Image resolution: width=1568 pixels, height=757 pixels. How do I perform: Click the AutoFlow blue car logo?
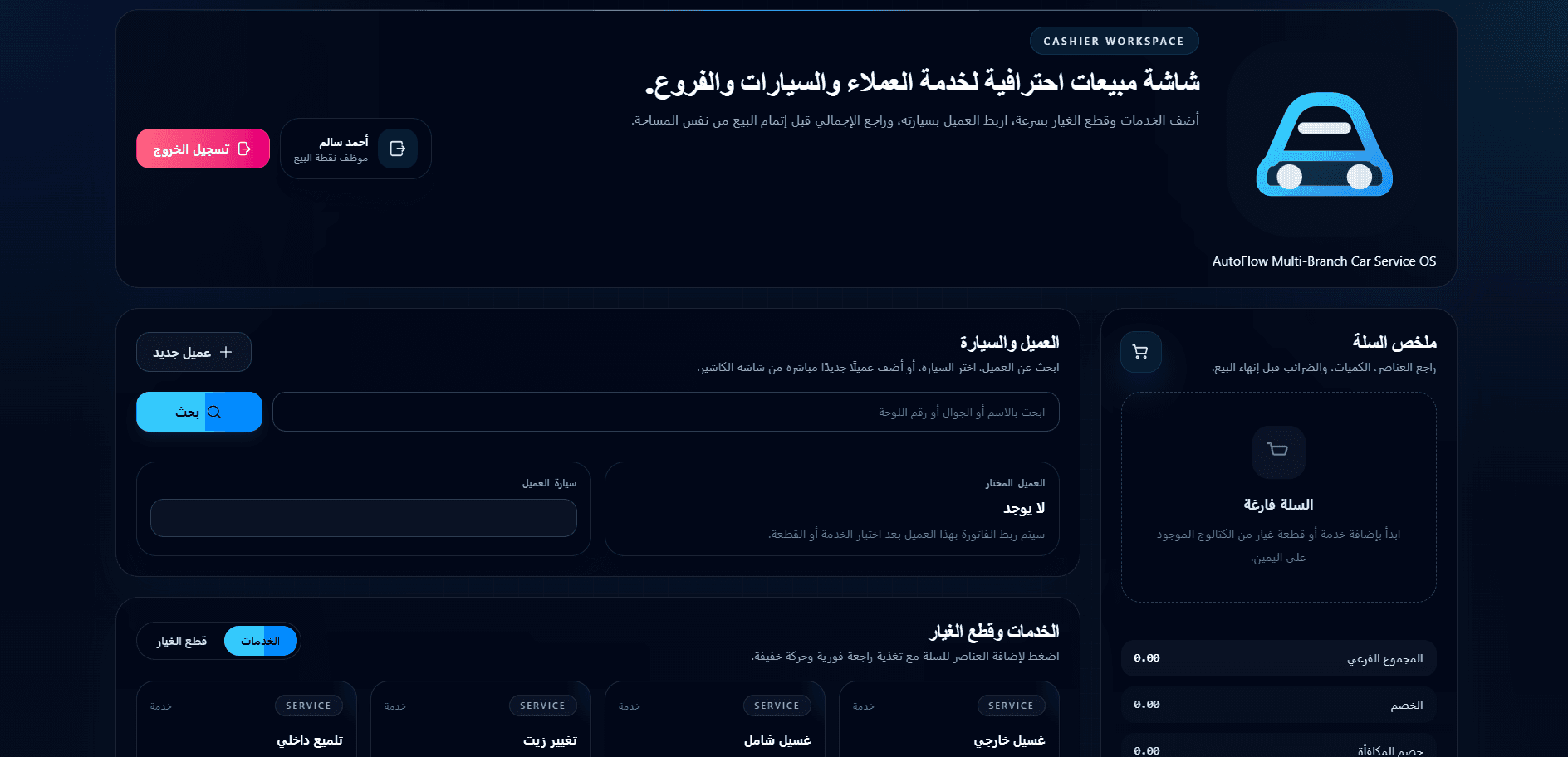(x=1324, y=144)
